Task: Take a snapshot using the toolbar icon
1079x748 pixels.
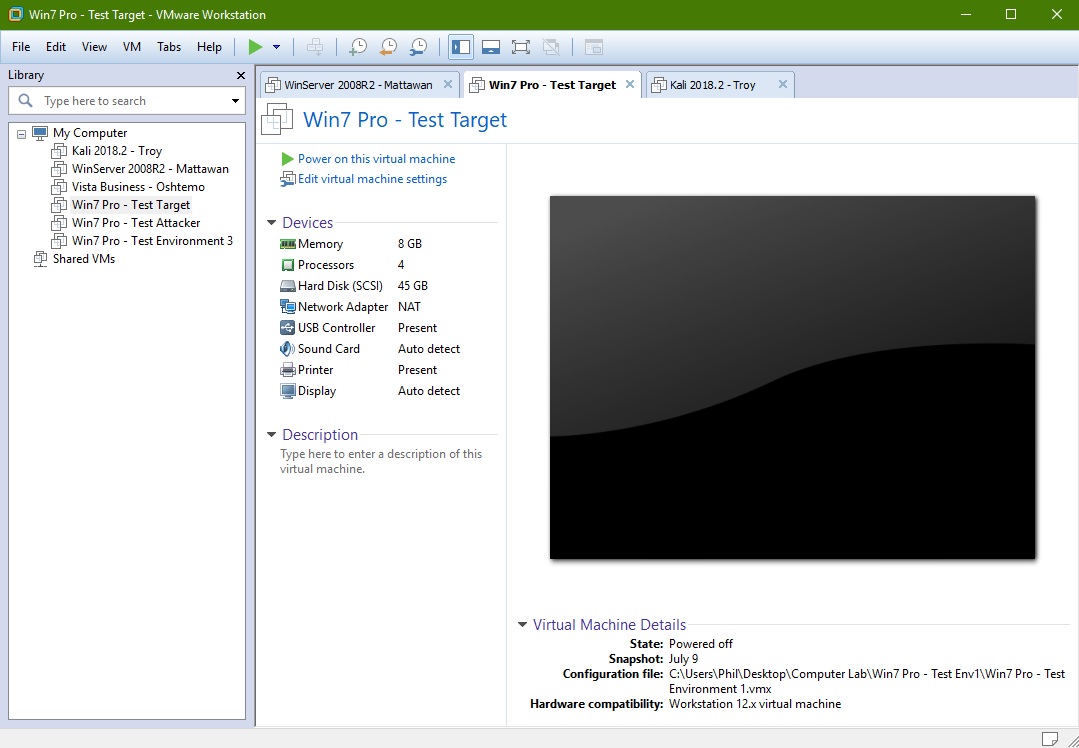Action: pos(358,47)
